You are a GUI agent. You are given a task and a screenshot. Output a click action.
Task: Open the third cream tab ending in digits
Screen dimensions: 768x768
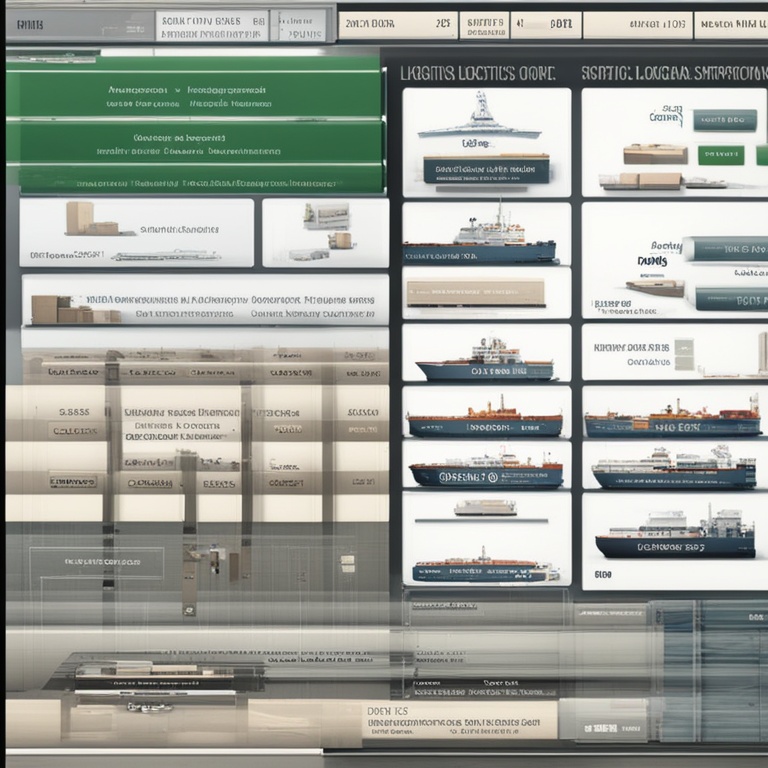(546, 25)
